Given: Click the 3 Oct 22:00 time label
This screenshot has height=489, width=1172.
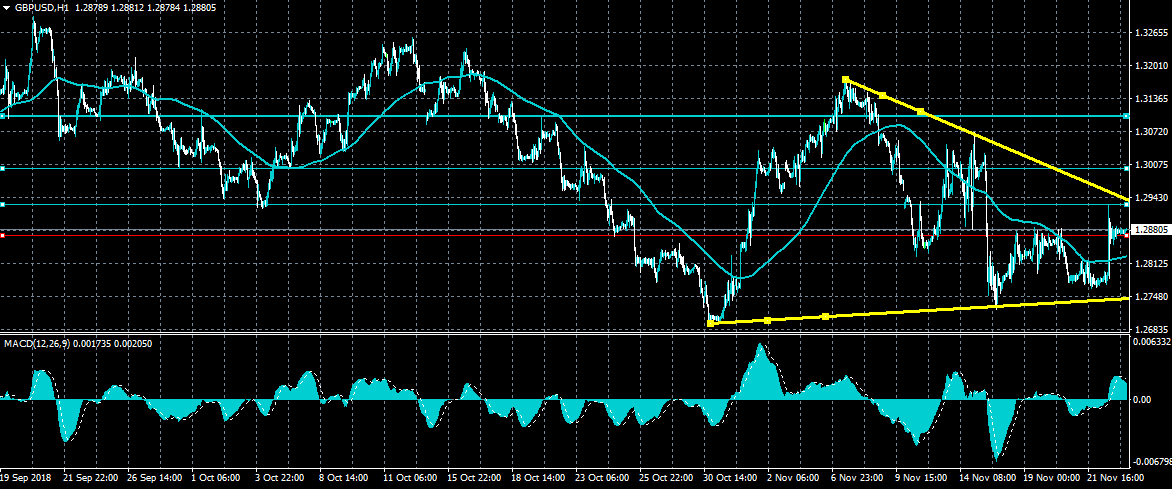Looking at the screenshot, I should tap(280, 476).
